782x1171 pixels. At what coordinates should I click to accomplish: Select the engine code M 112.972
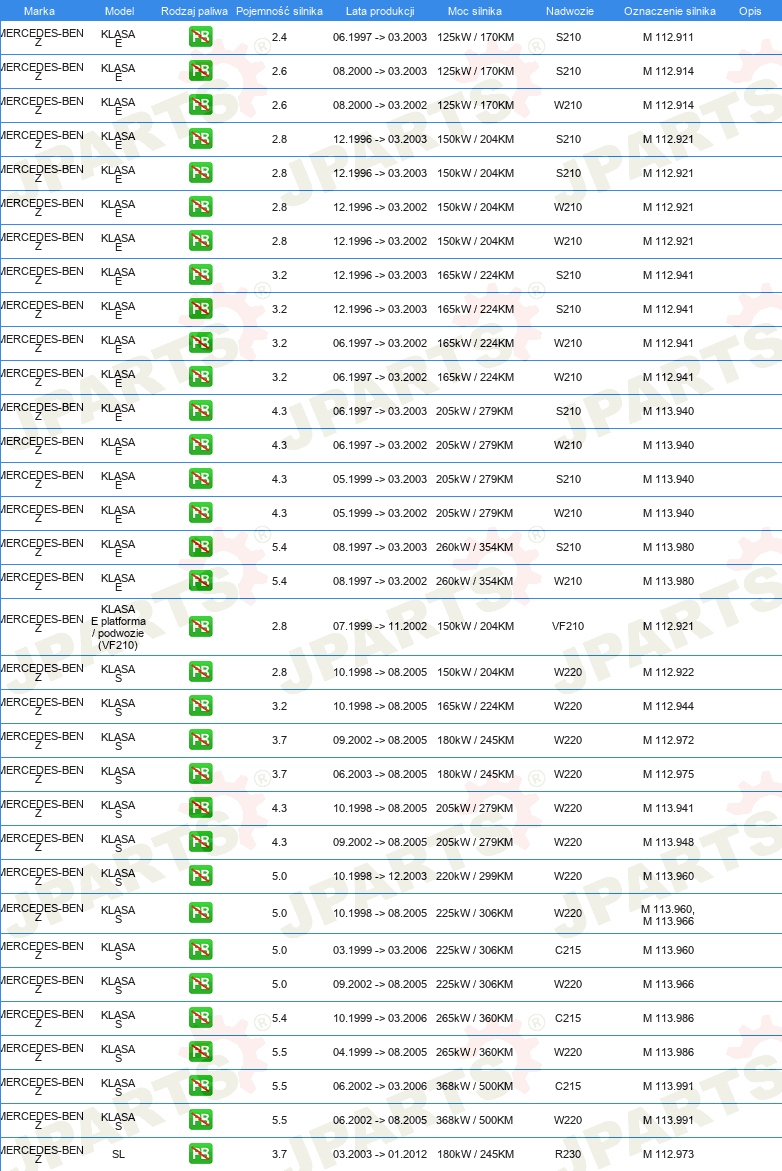coord(668,739)
